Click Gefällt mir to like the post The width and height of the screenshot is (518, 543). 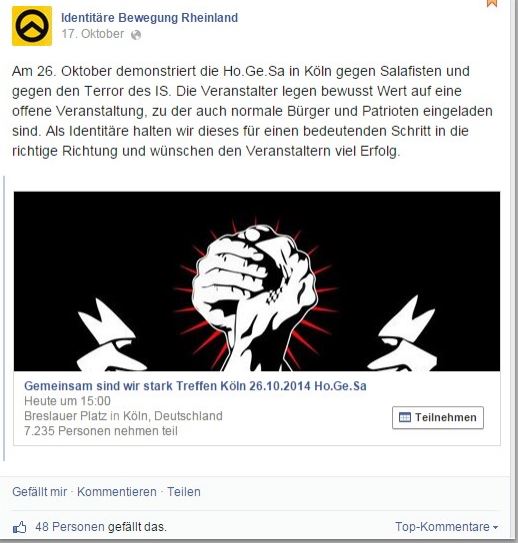[39, 492]
